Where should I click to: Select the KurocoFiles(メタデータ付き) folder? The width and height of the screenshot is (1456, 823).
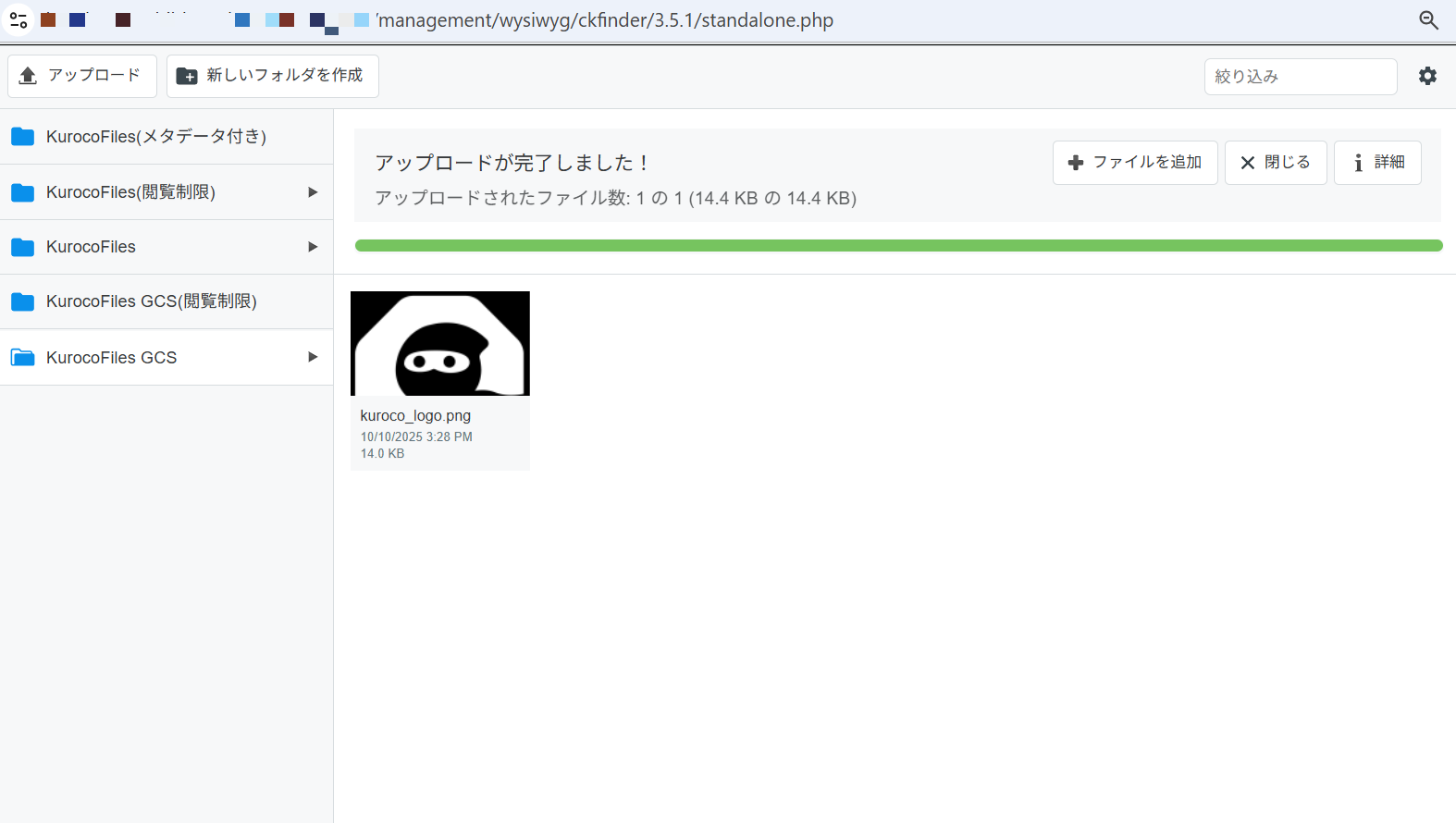tap(156, 137)
